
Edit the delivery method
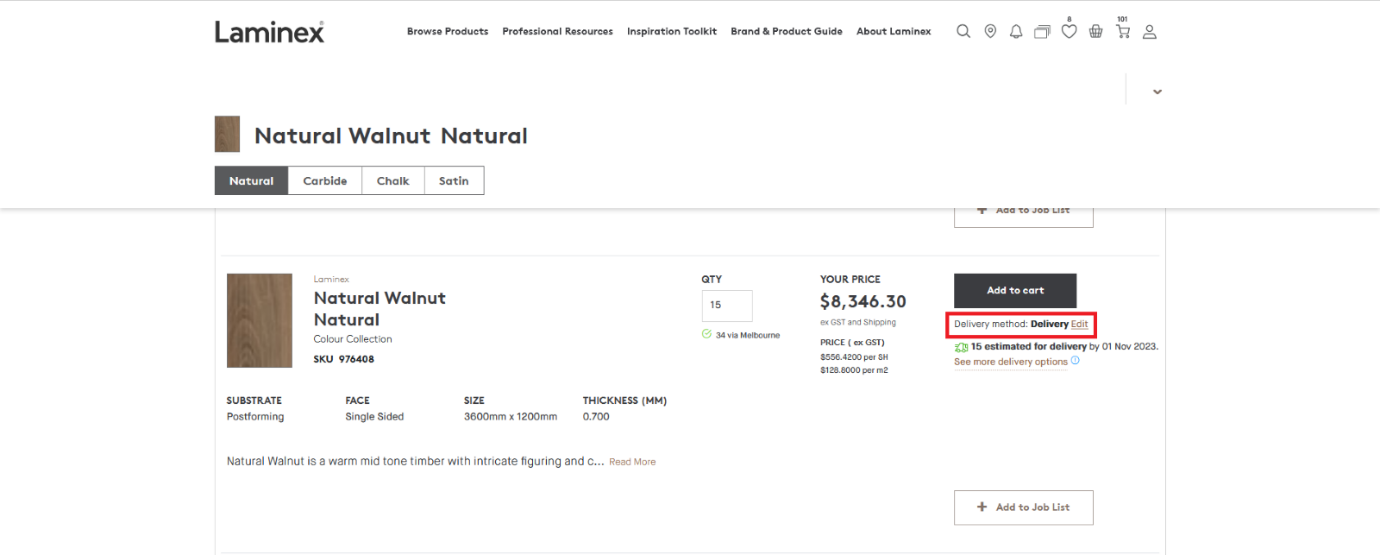[1079, 324]
